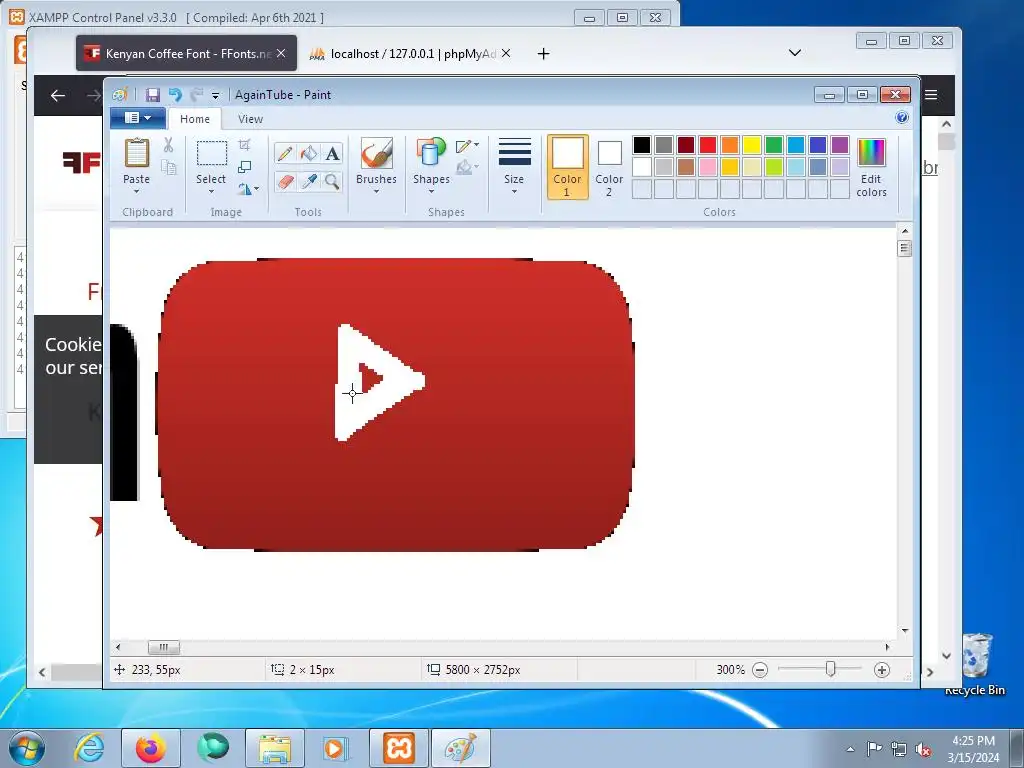The image size is (1024, 768).
Task: Click the vertical scrollbar thumb in Paint
Action: coord(904,249)
